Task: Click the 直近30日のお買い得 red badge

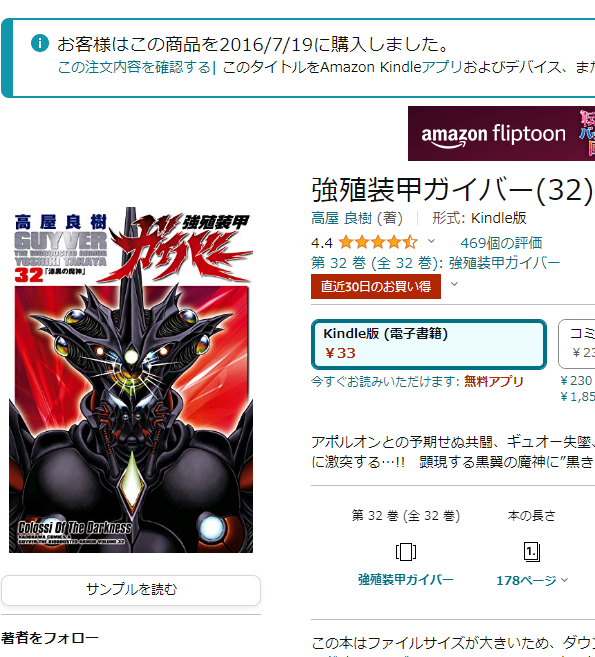Action: (x=376, y=287)
